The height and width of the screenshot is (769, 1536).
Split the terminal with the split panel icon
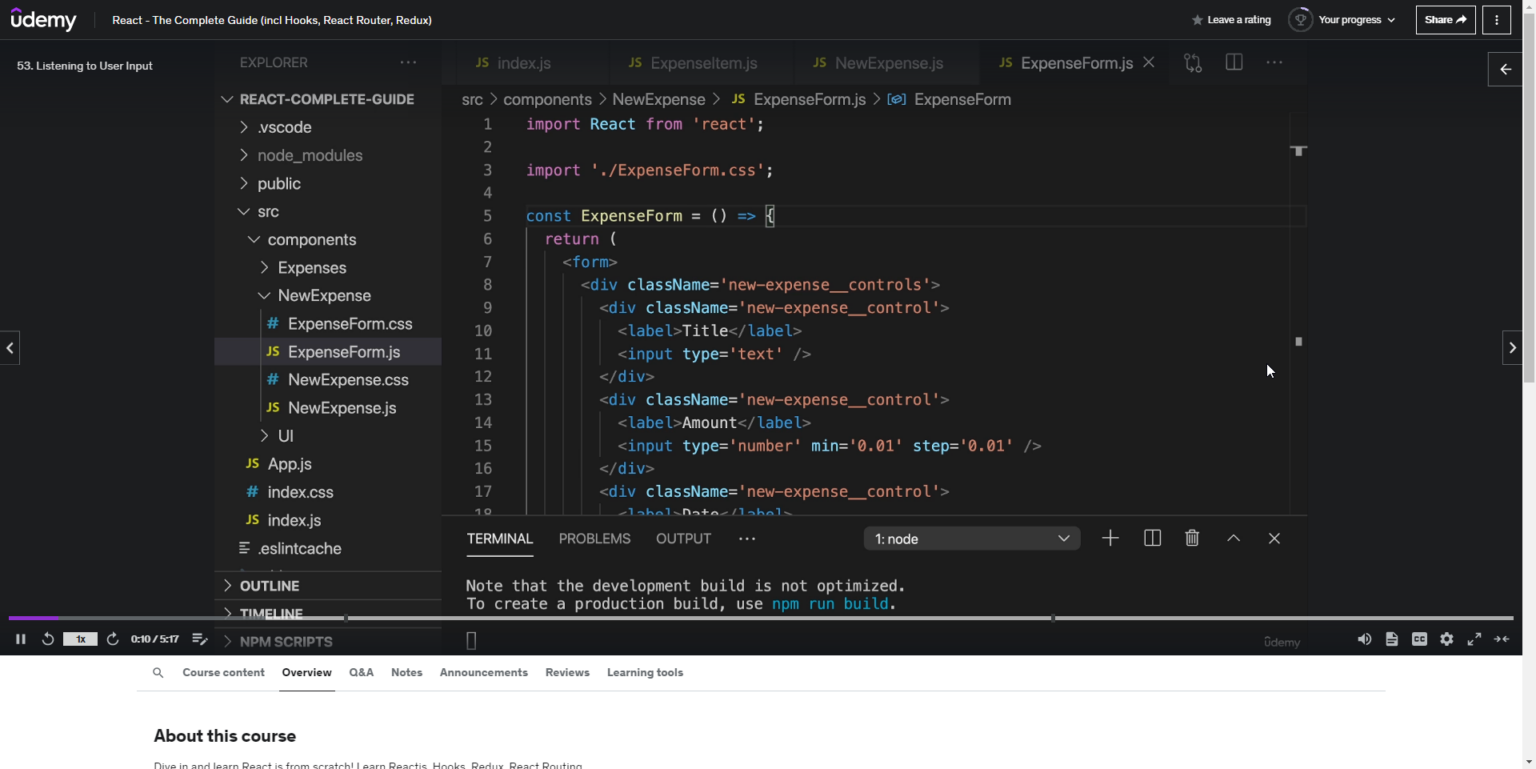pyautogui.click(x=1151, y=538)
